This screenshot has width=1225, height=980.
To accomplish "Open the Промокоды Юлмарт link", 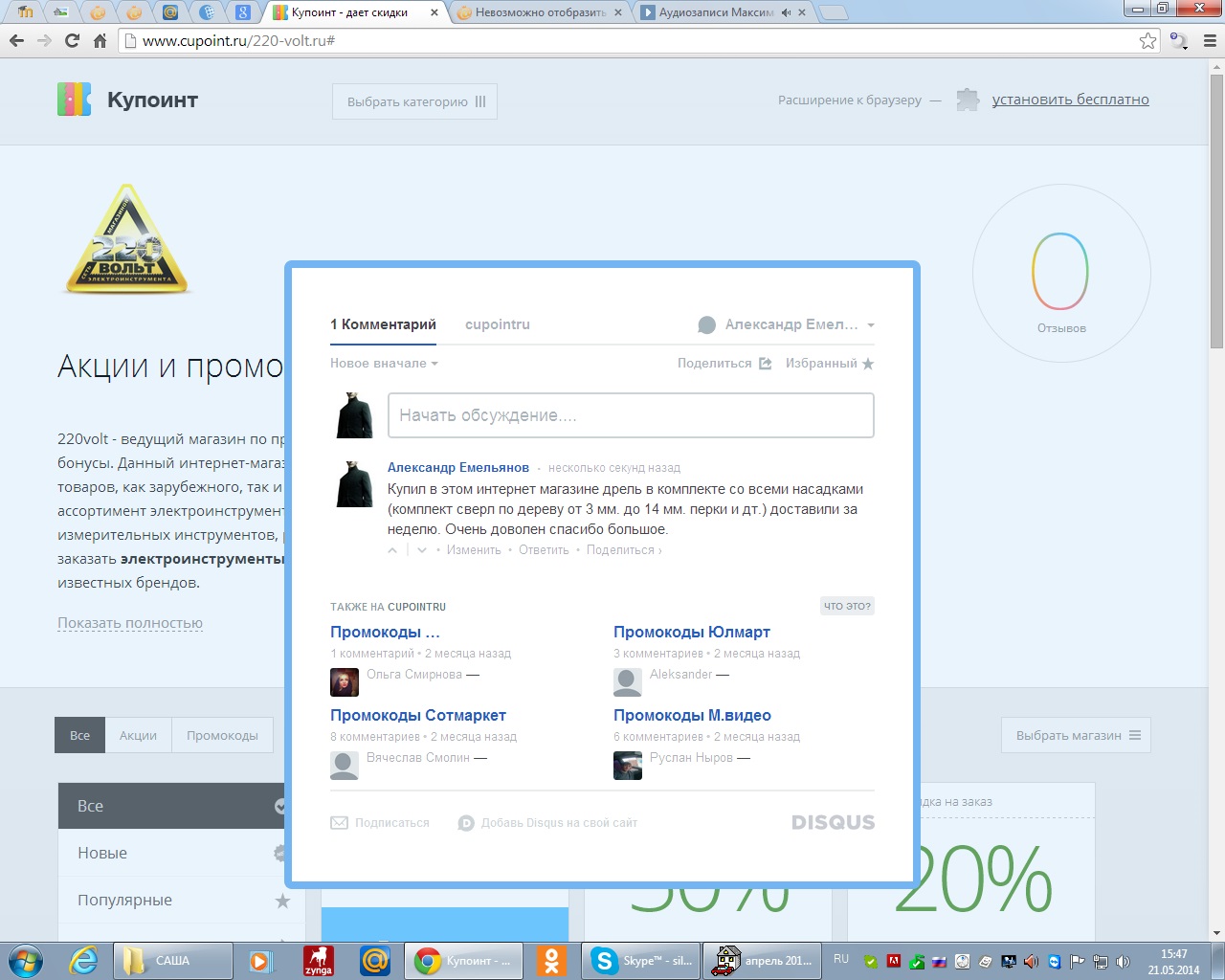I will [692, 632].
